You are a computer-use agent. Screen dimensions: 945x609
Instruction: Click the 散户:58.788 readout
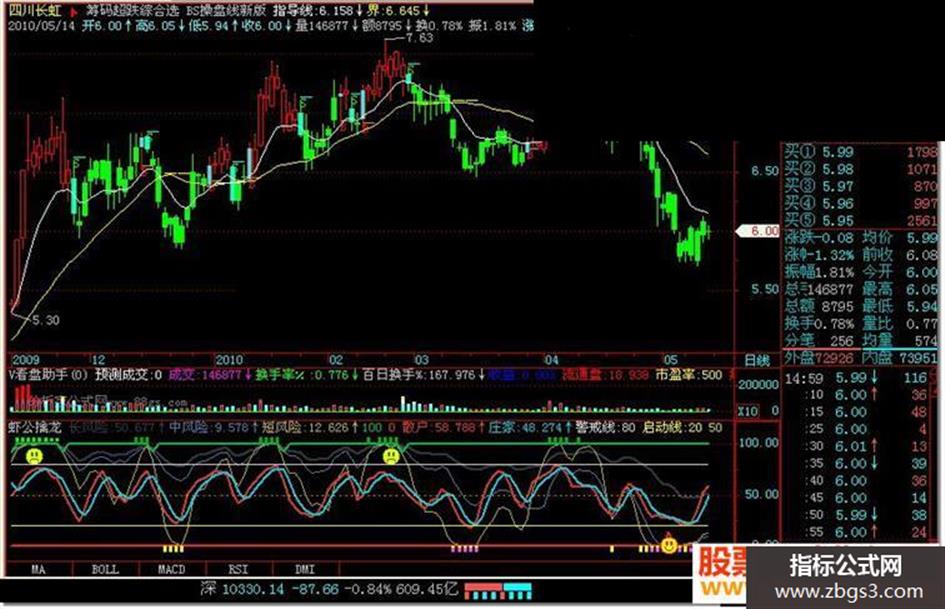point(444,428)
